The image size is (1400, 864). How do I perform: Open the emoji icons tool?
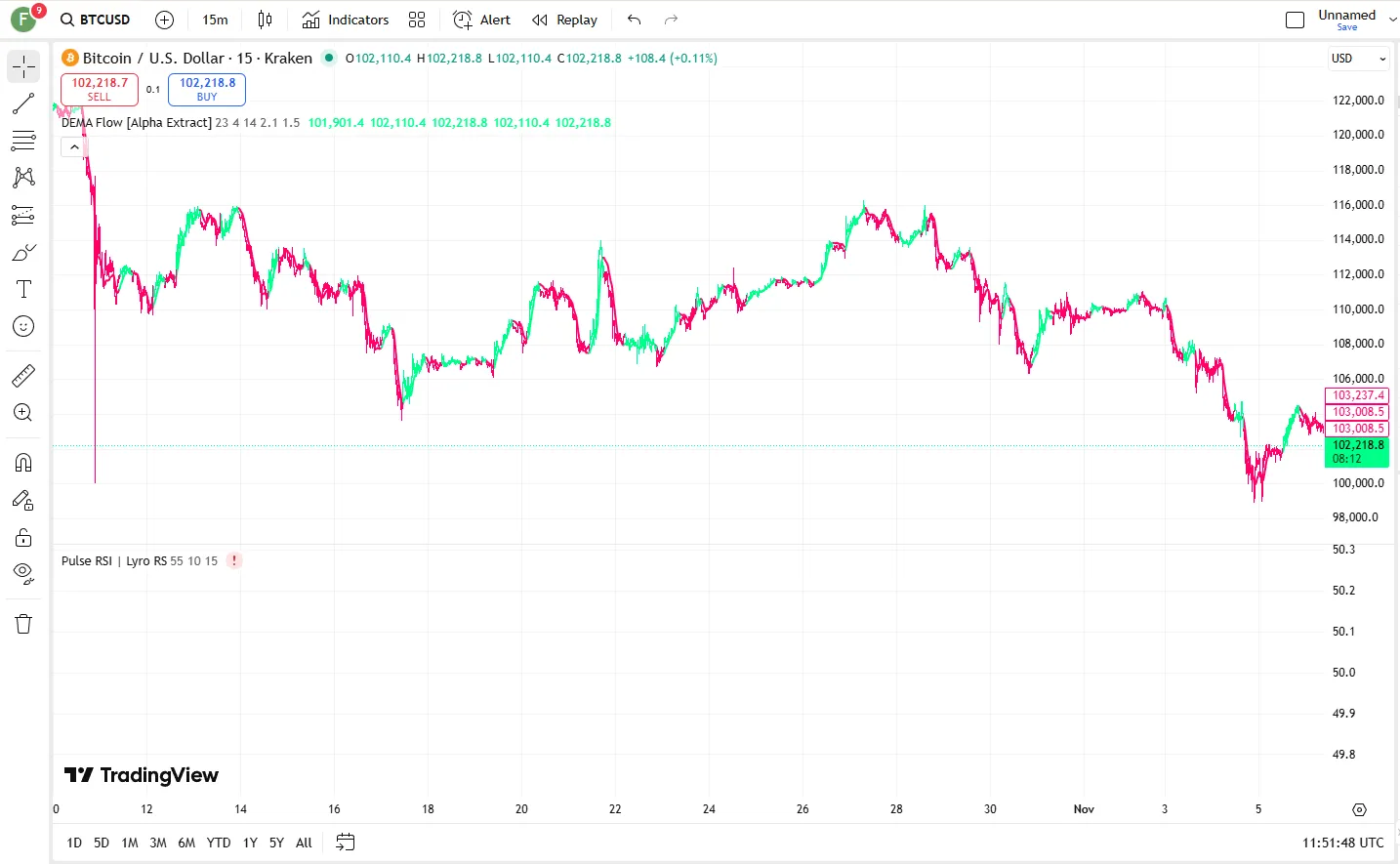tap(23, 326)
